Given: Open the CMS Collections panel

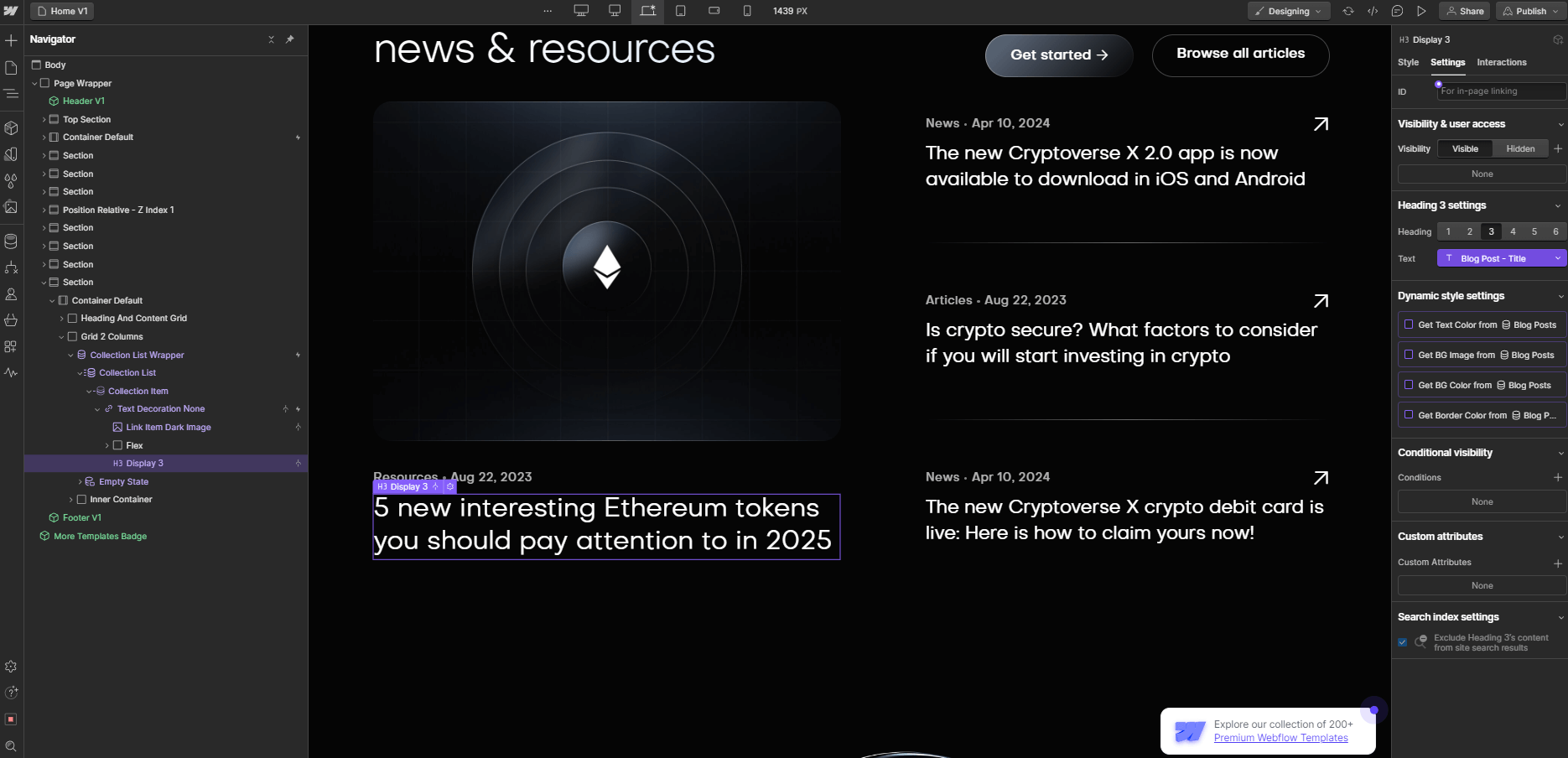Looking at the screenshot, I should (12, 241).
